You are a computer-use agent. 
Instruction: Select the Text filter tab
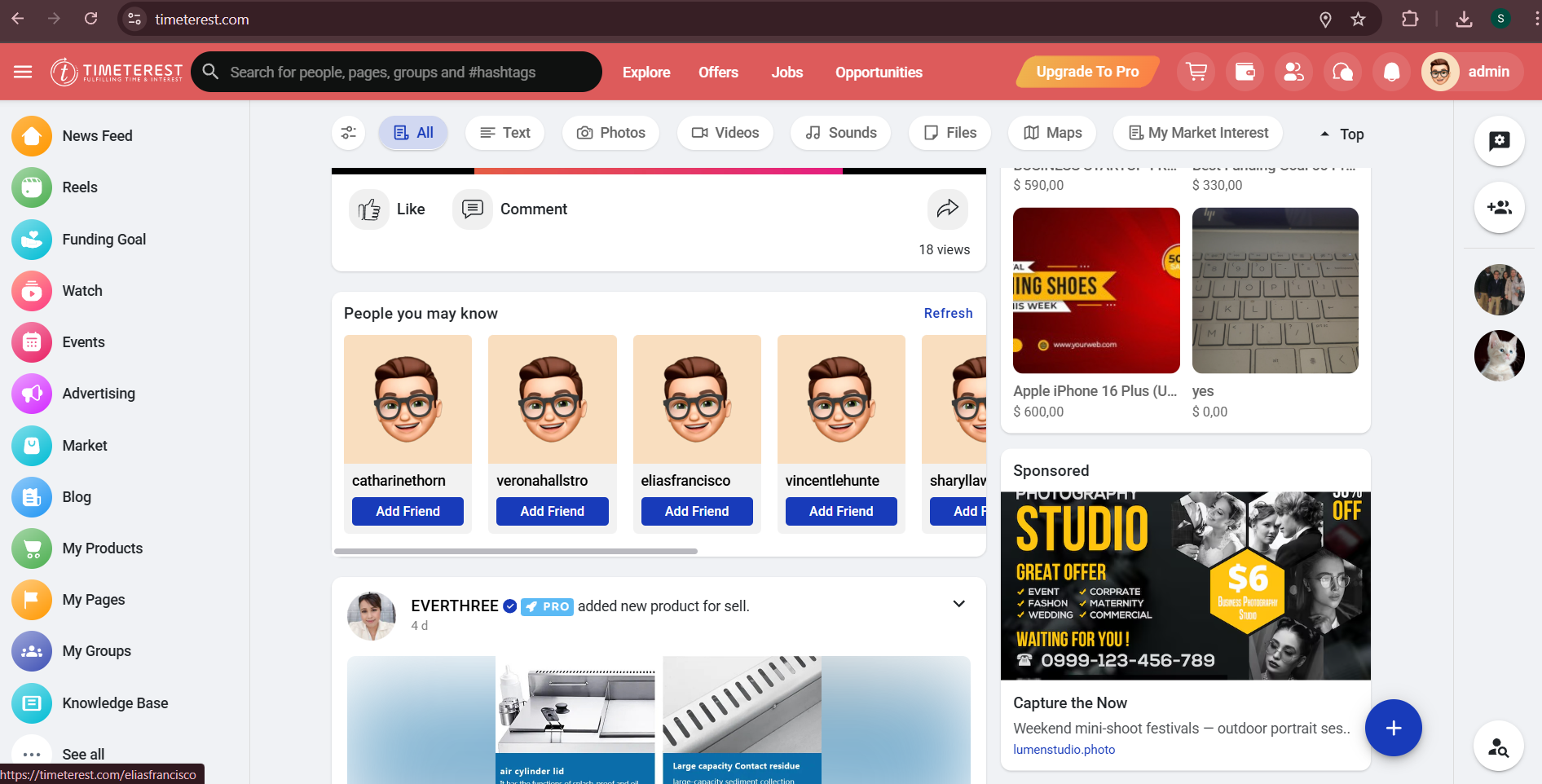504,133
